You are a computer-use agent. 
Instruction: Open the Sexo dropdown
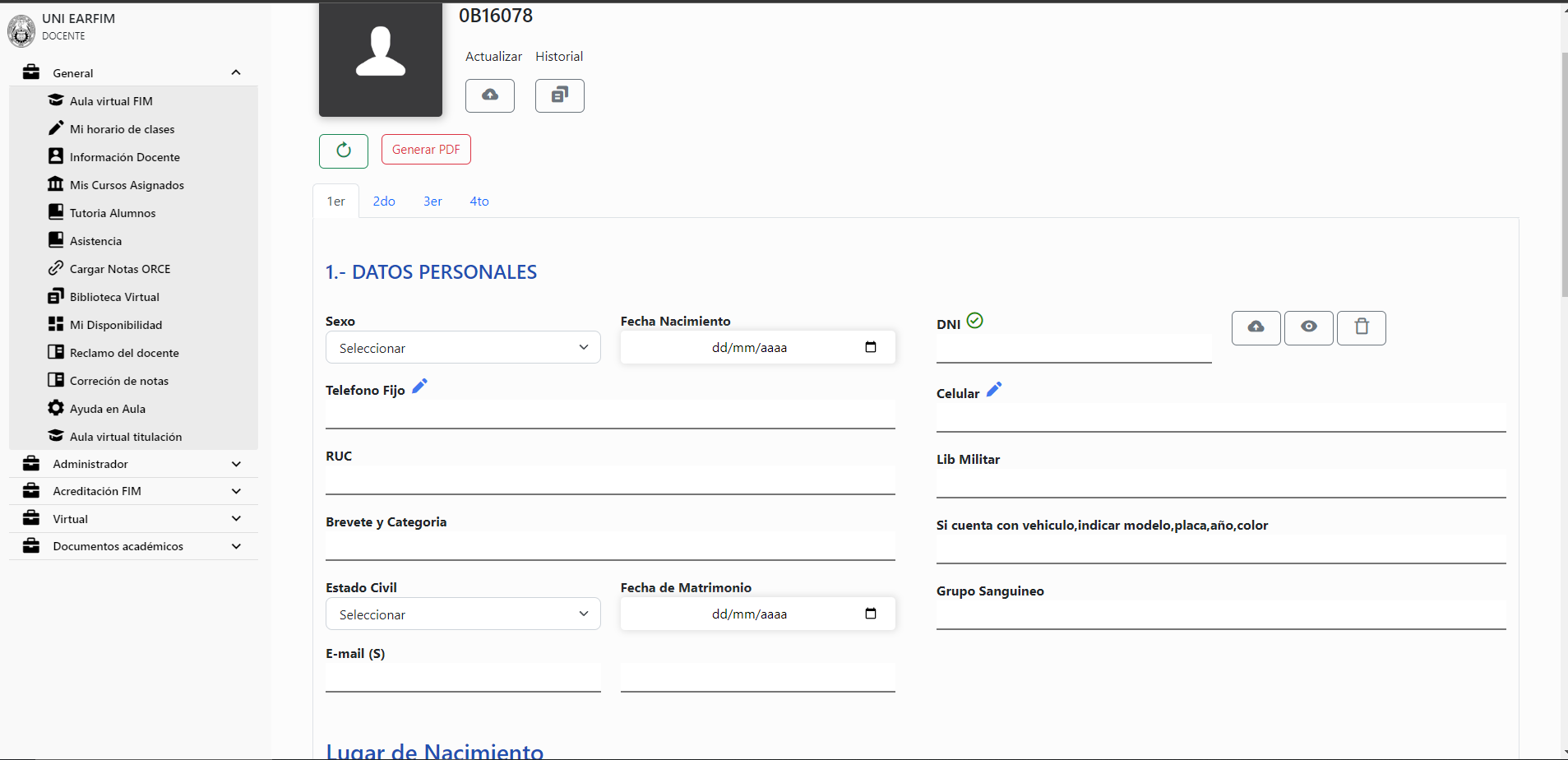pos(462,347)
